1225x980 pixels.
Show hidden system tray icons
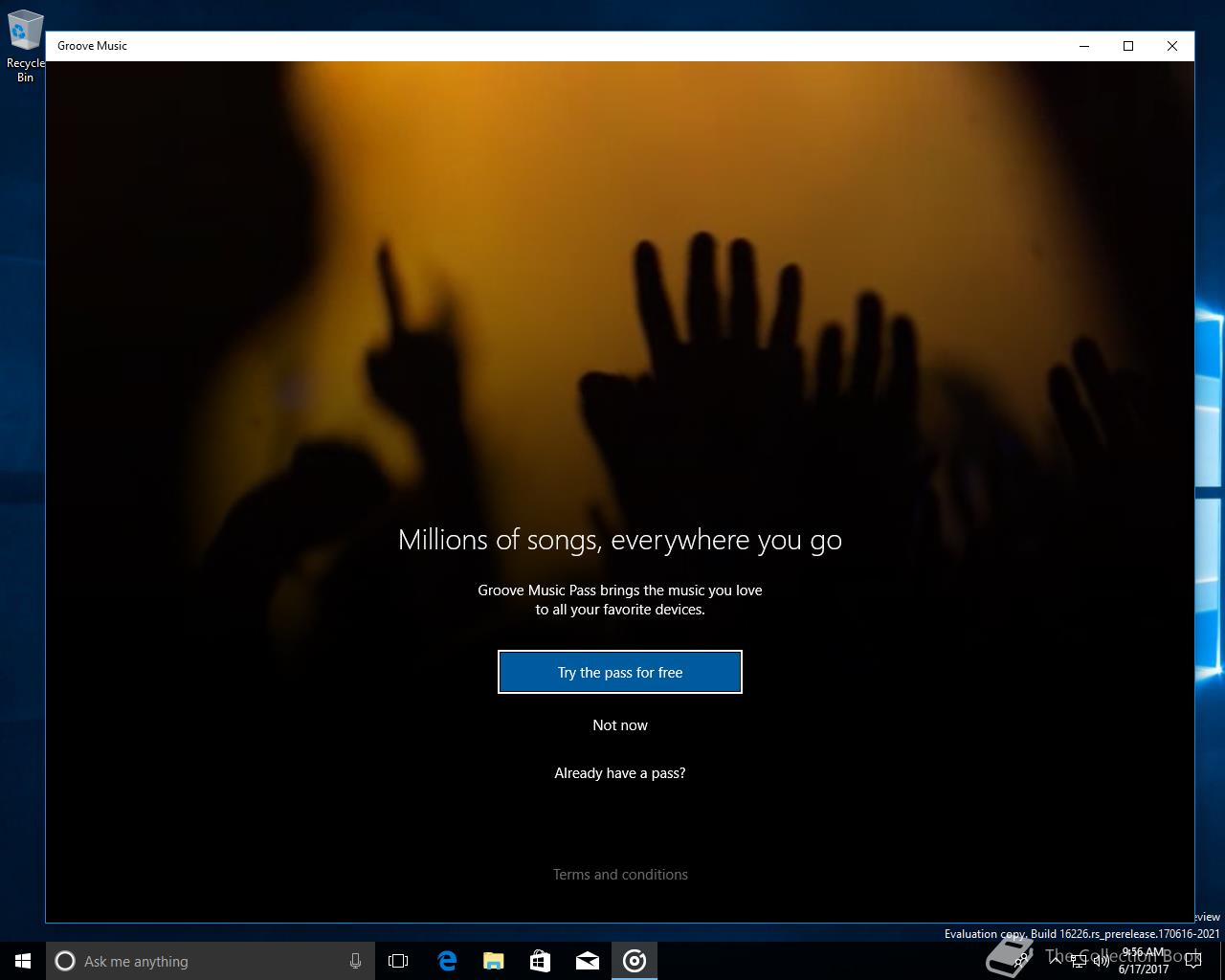pos(1056,961)
